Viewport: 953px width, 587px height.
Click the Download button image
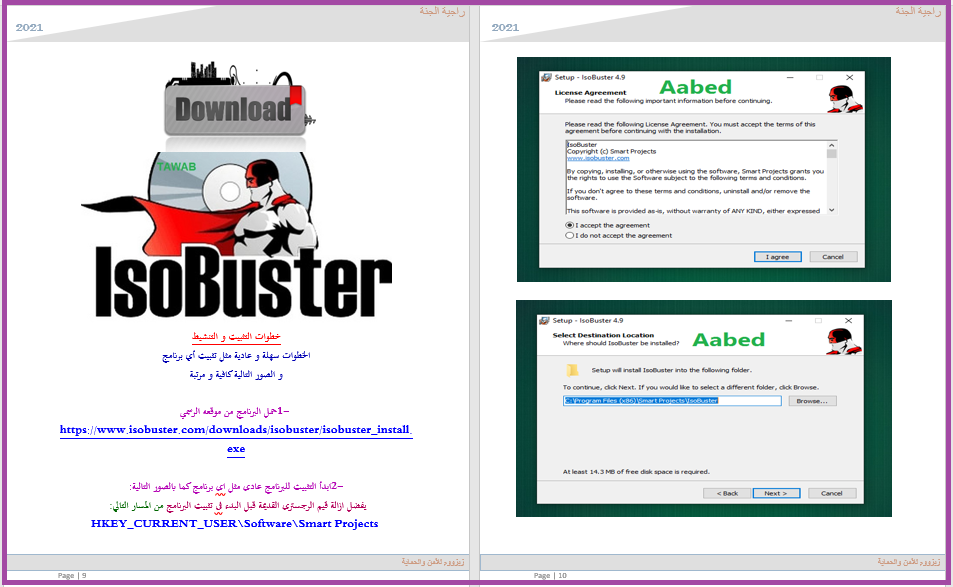(235, 108)
